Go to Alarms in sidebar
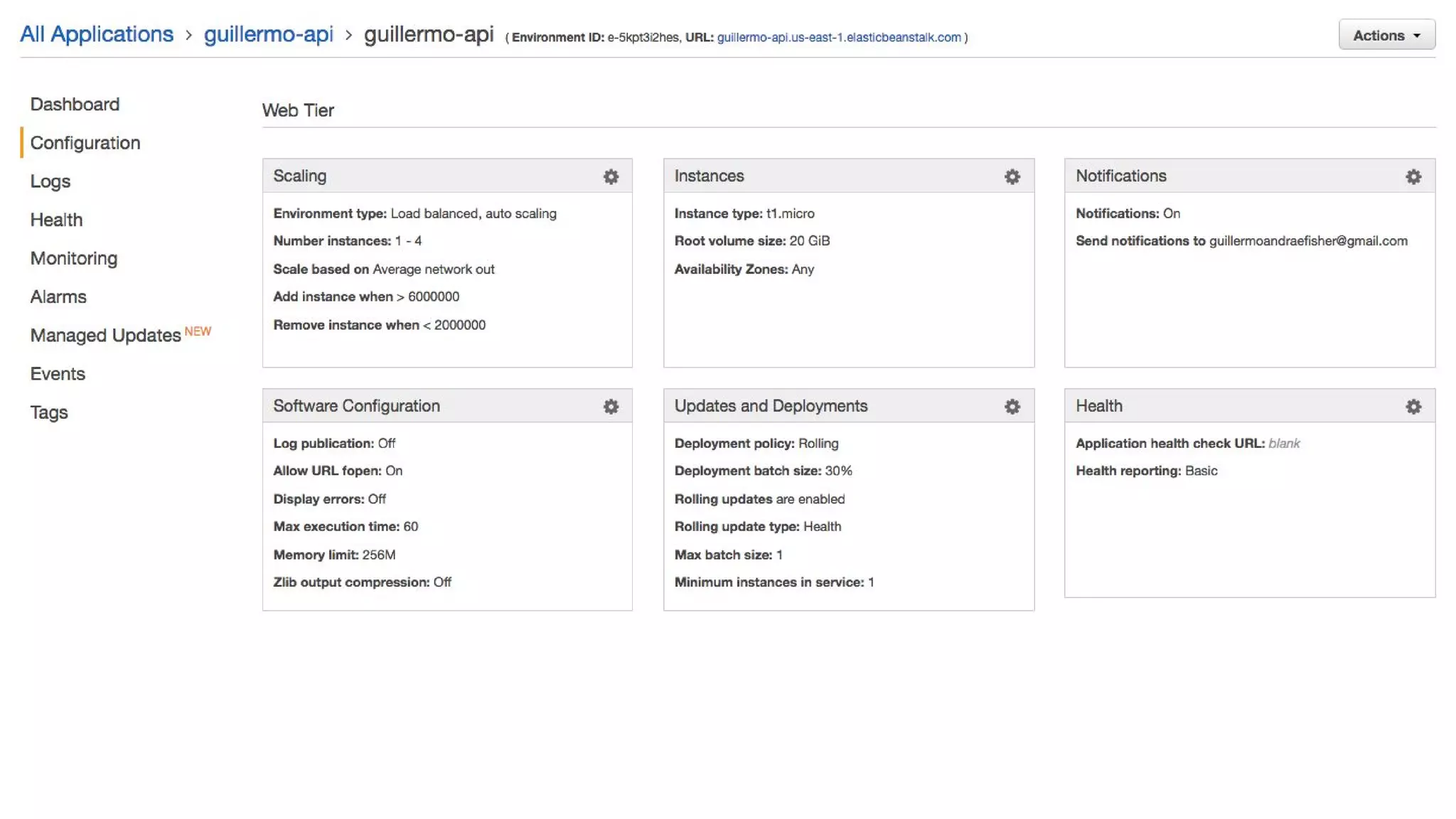The image size is (1456, 819). point(58,296)
